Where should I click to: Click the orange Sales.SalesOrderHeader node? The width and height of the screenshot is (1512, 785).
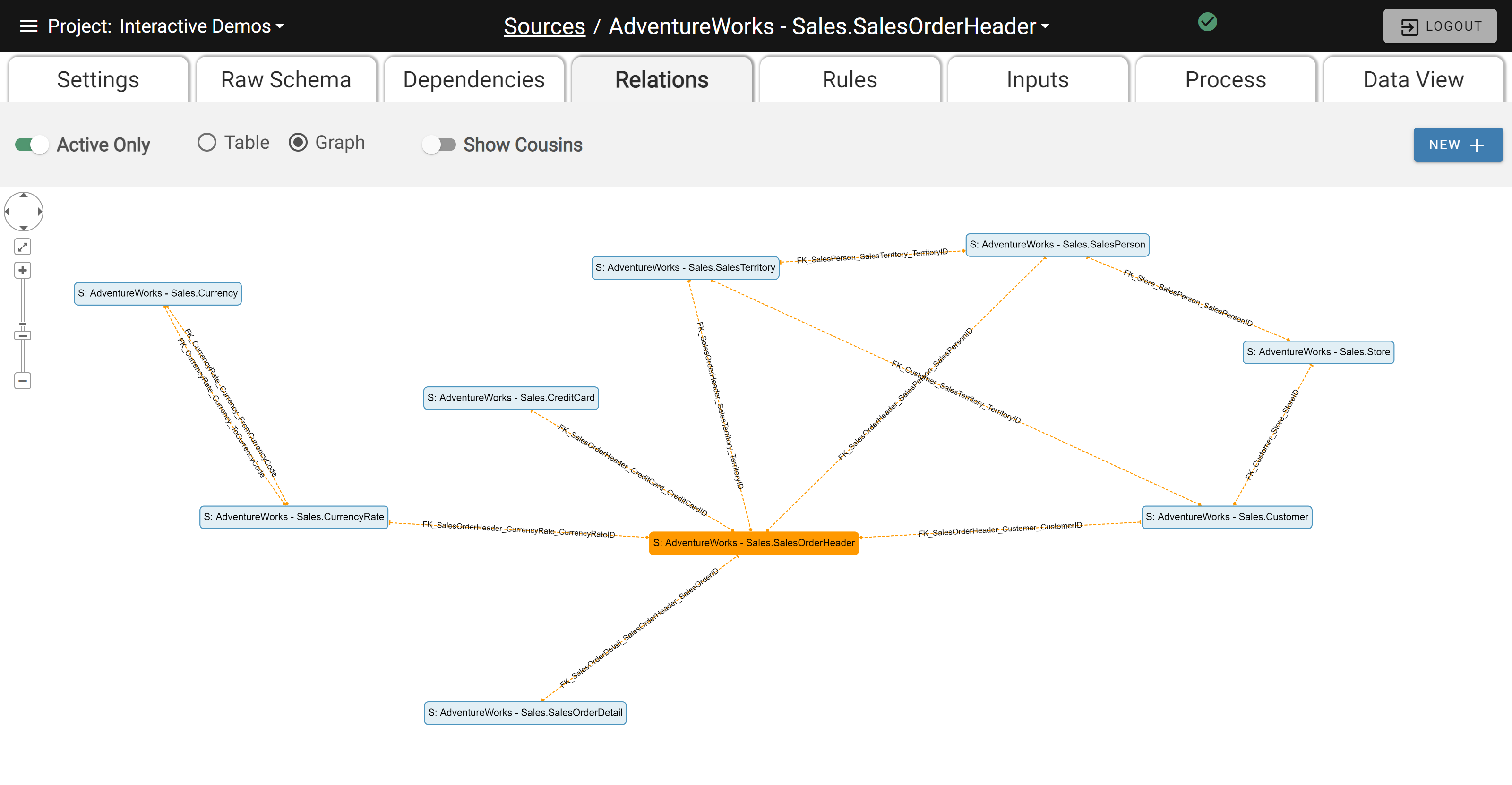pos(754,543)
